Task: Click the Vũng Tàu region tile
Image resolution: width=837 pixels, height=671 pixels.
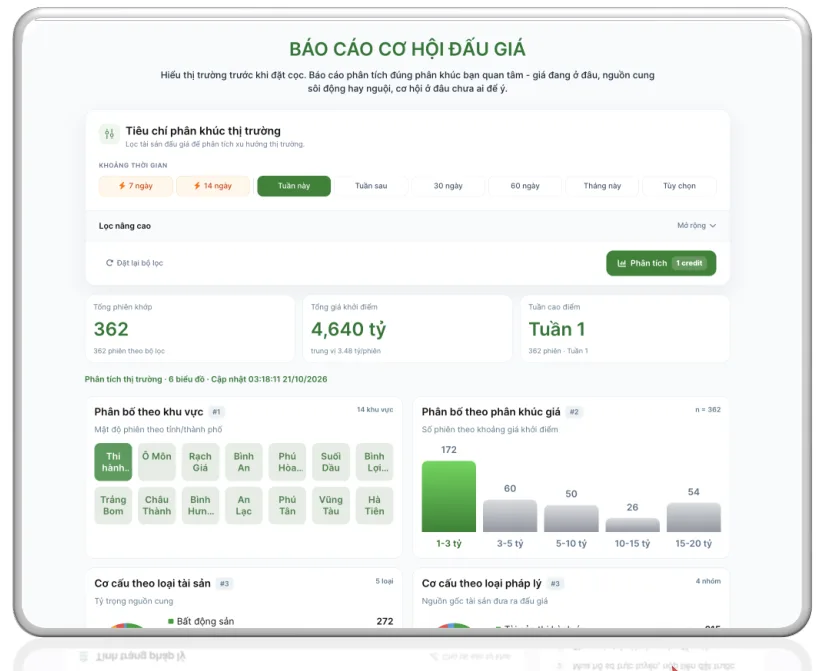Action: 331,505
